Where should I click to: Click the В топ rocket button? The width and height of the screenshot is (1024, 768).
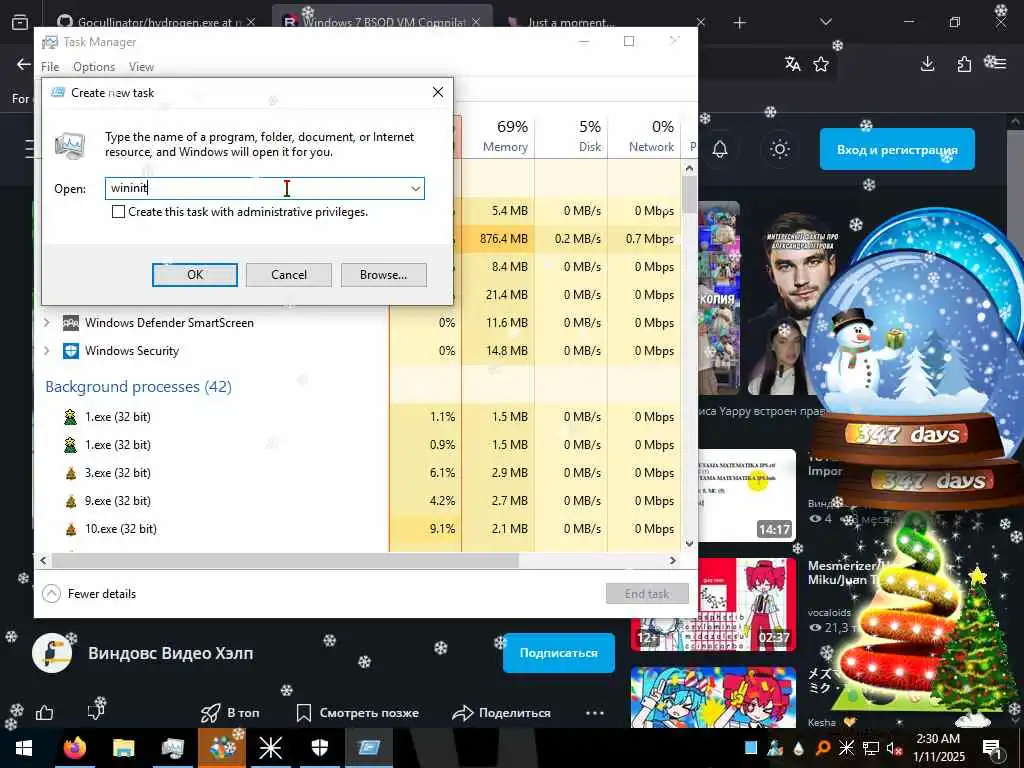click(x=230, y=713)
